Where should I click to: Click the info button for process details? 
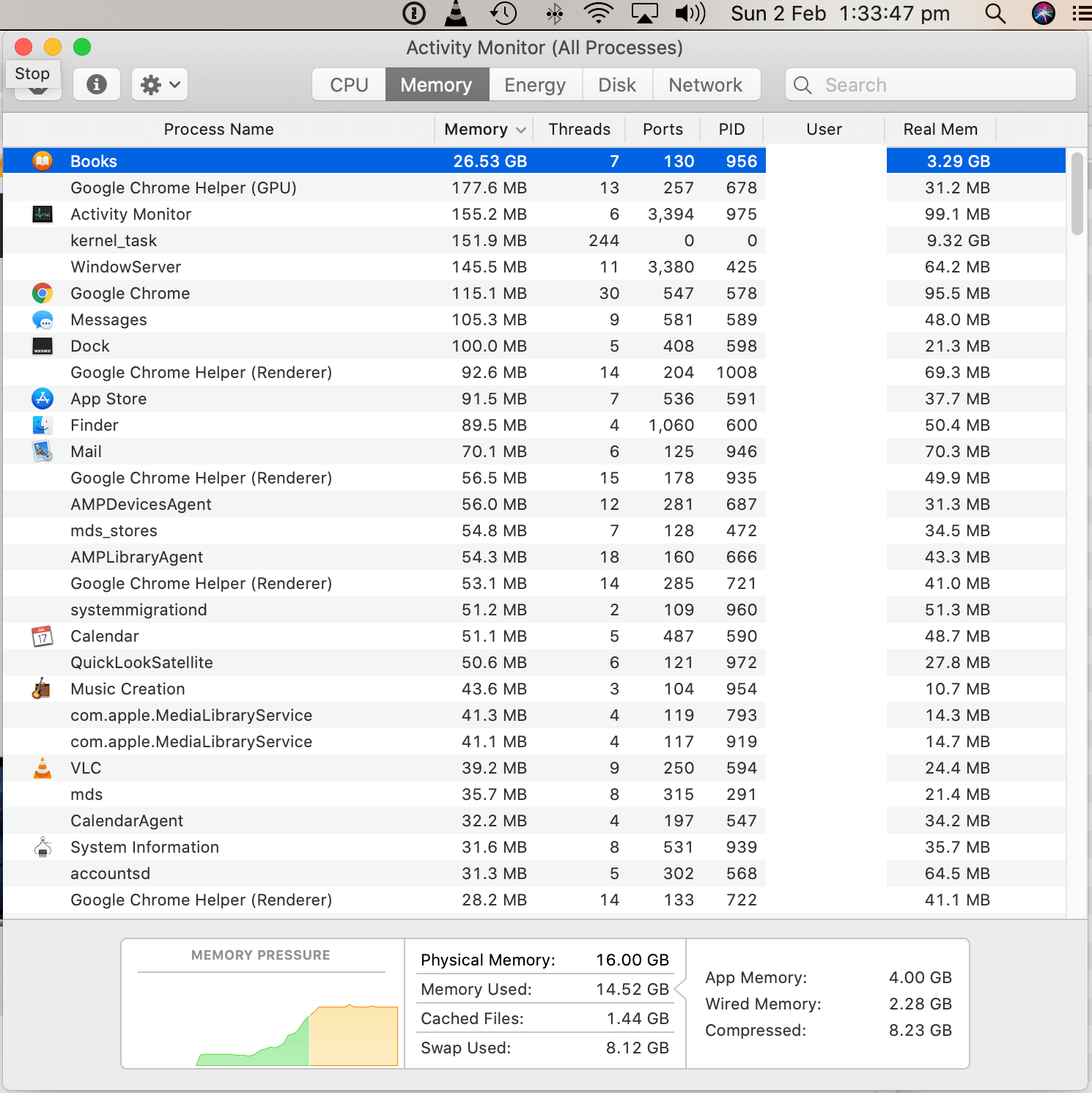[96, 84]
